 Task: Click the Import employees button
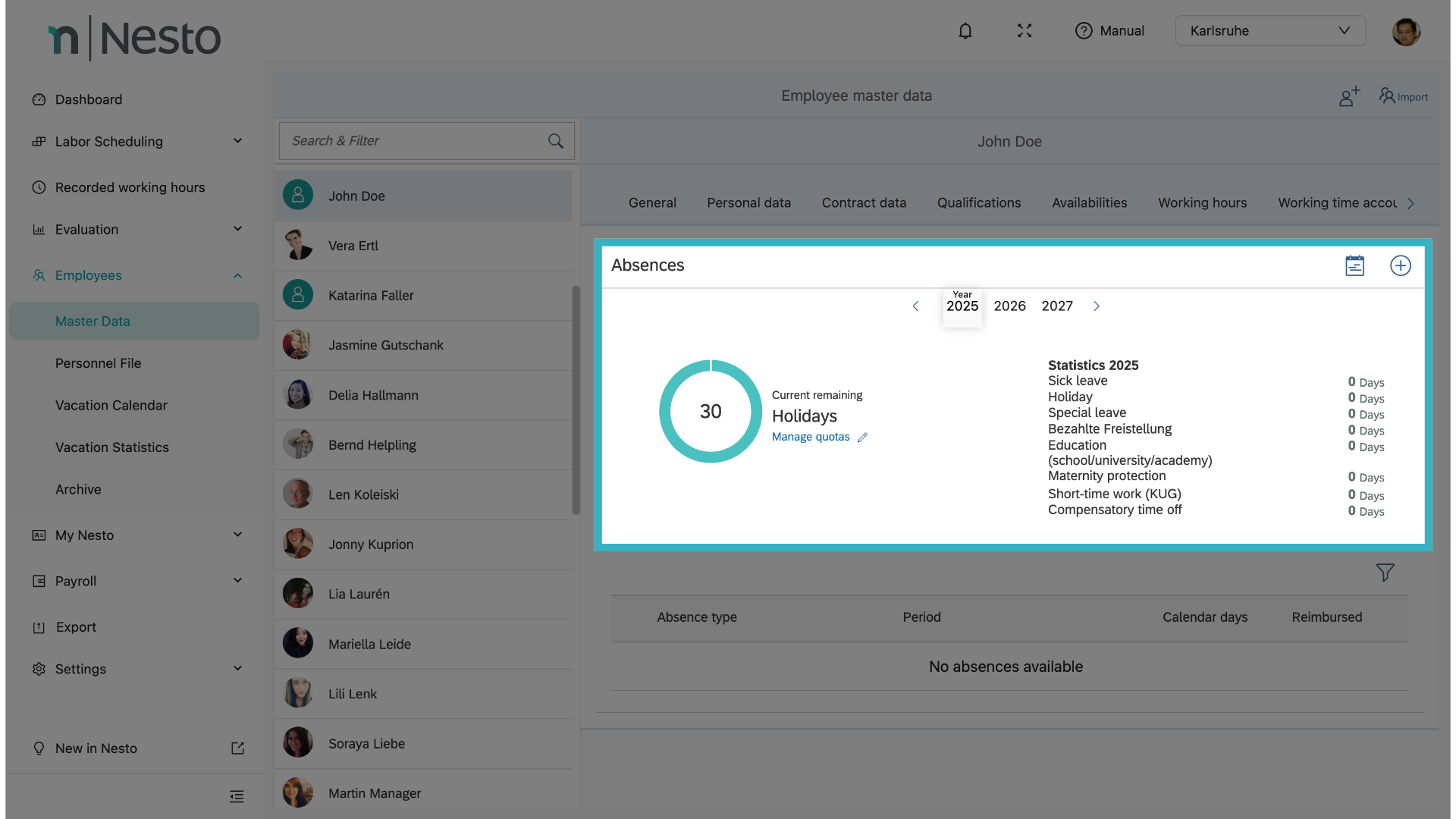1404,96
